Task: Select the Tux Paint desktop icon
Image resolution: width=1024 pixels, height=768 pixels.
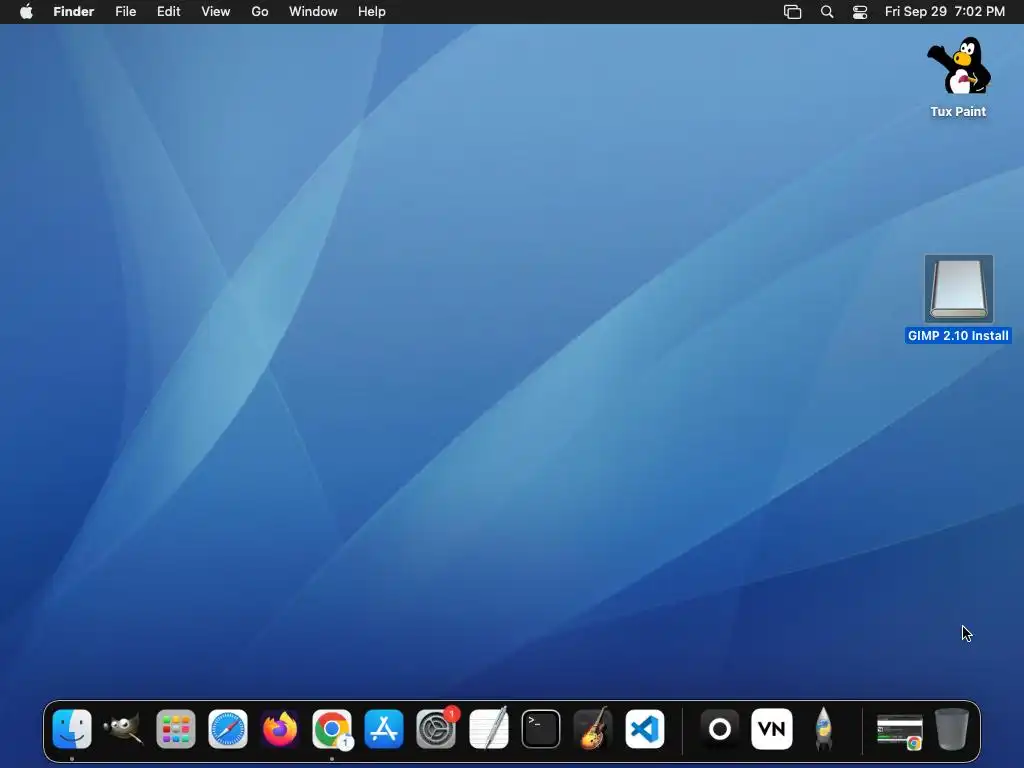Action: point(958,66)
